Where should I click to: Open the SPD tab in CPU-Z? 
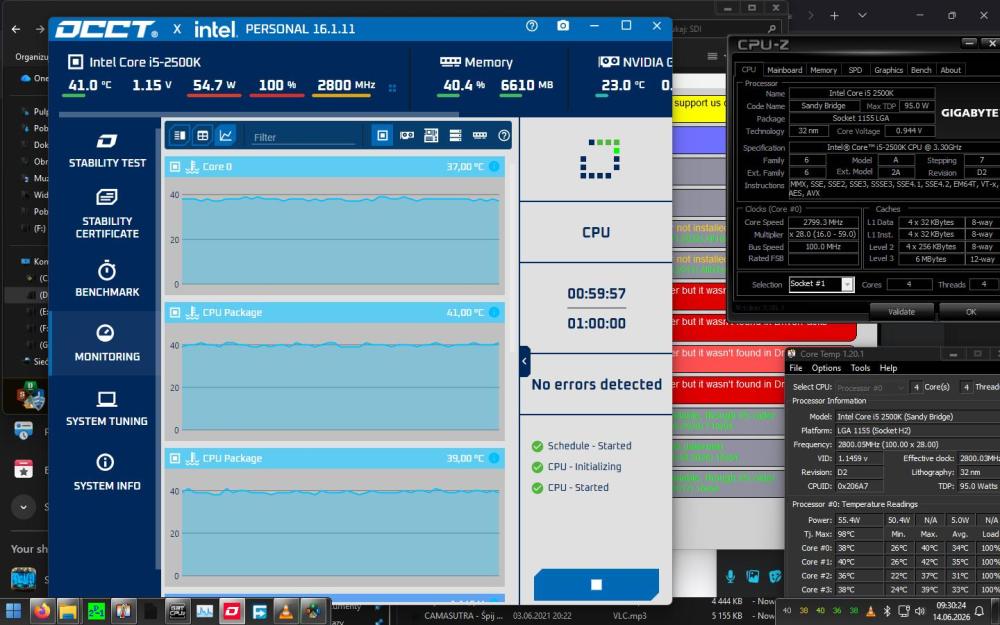pos(855,70)
